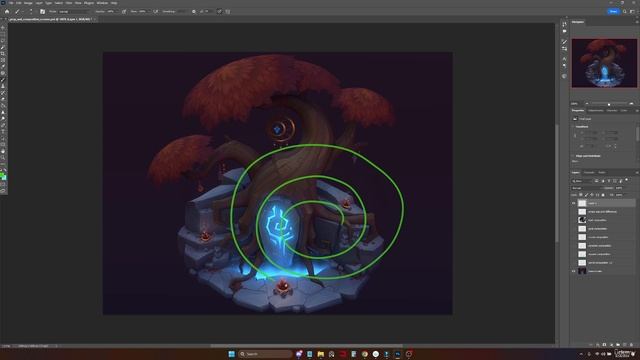Go to Photoshop Home screen icon
Viewport: 640px width, 360px height.
(x=7, y=11)
